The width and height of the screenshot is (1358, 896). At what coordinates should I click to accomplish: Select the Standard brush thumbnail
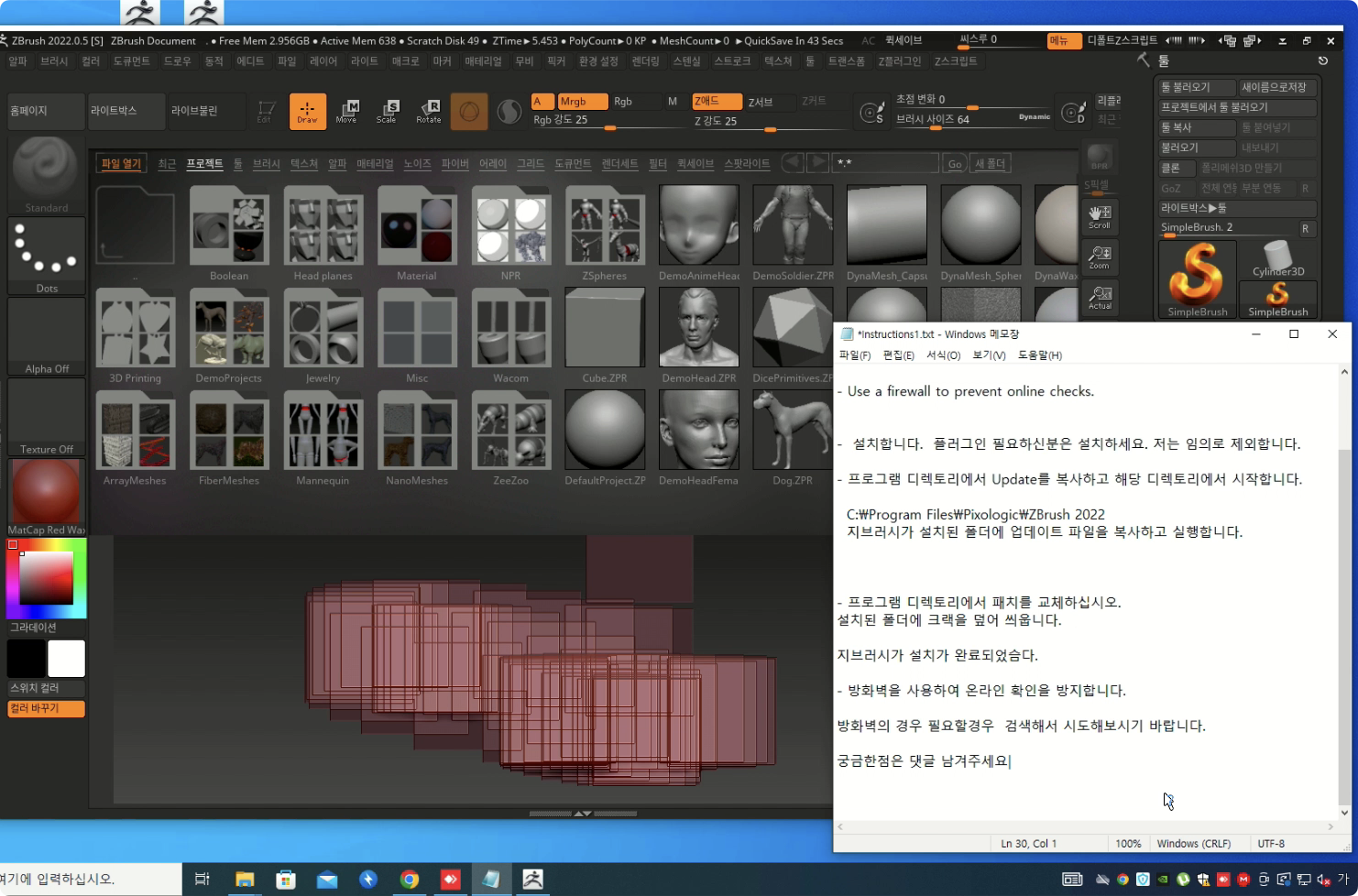(x=46, y=175)
